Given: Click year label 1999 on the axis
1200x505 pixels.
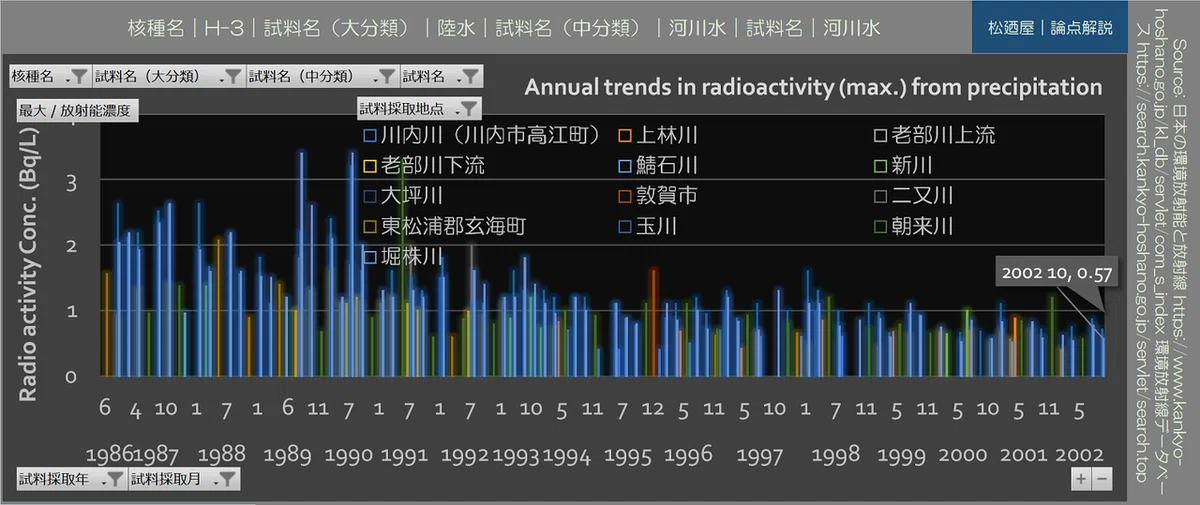Looking at the screenshot, I should tap(902, 456).
